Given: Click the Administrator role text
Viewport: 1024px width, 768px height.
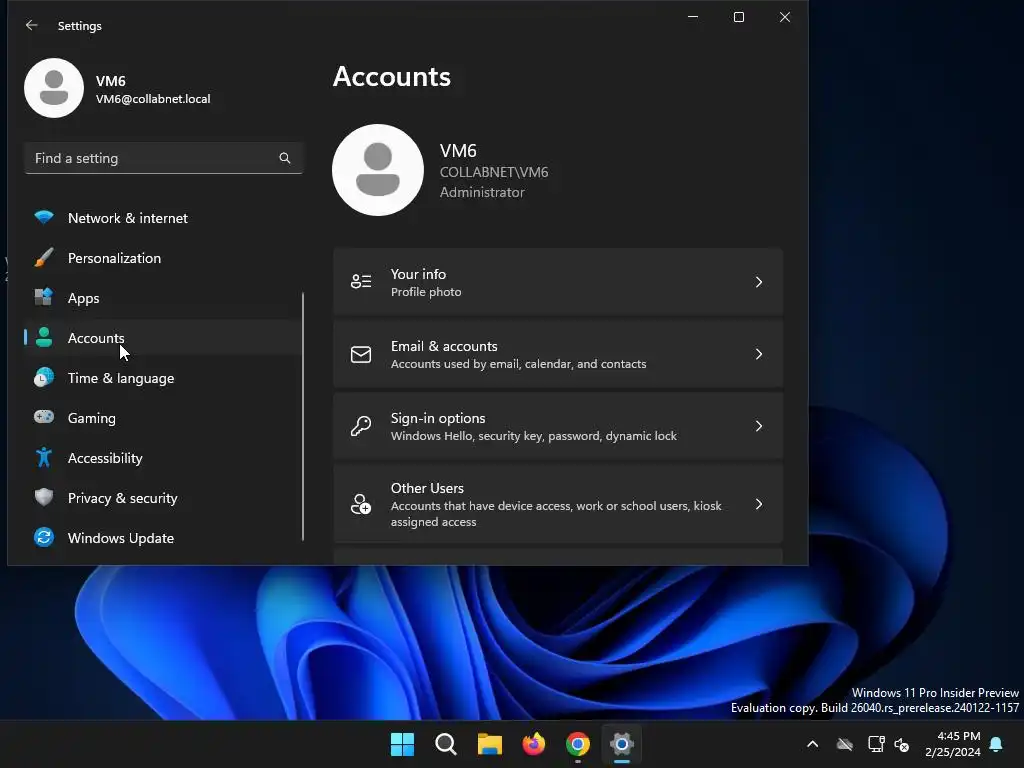Looking at the screenshot, I should point(482,192).
